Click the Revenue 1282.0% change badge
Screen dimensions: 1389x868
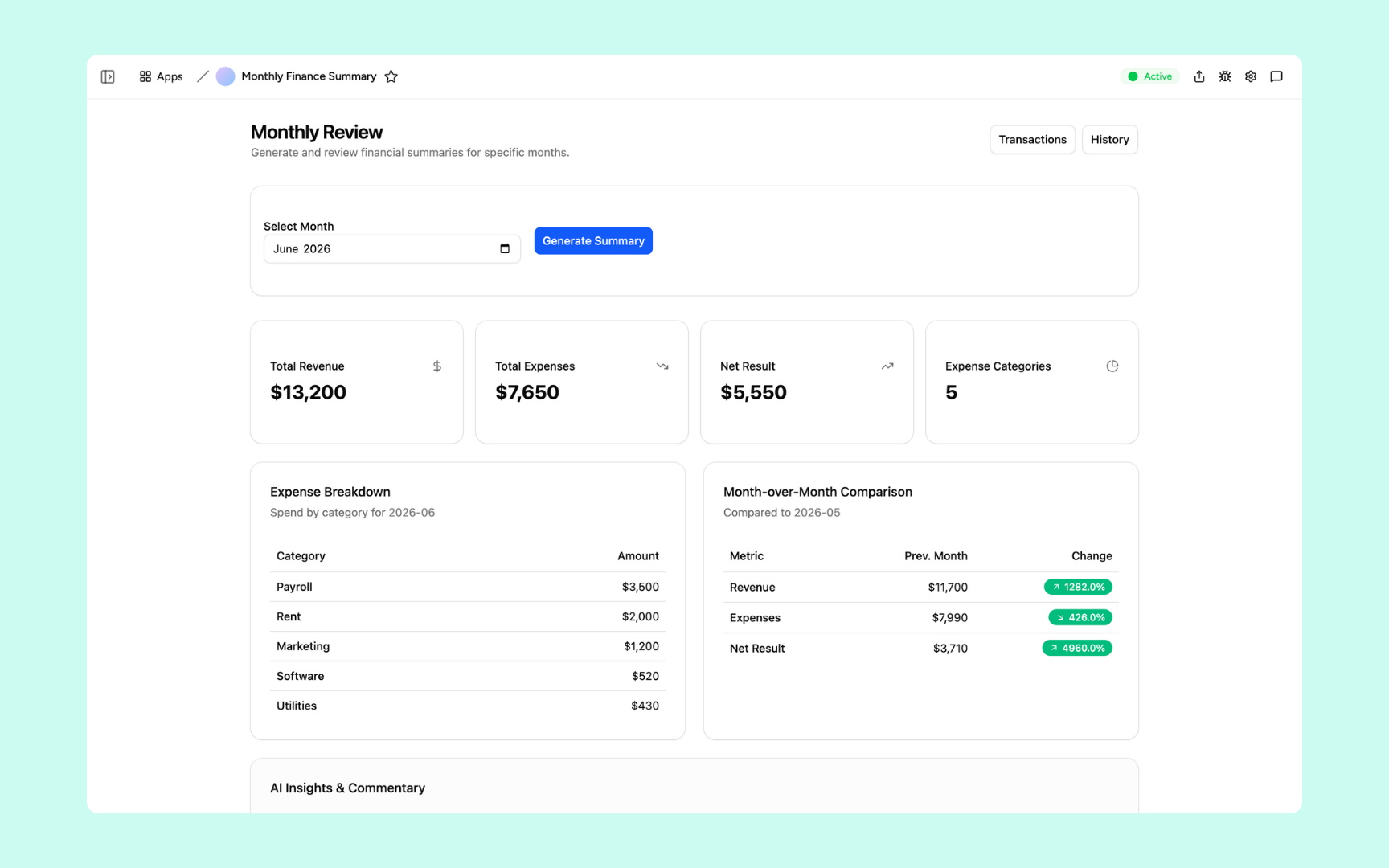tap(1078, 587)
